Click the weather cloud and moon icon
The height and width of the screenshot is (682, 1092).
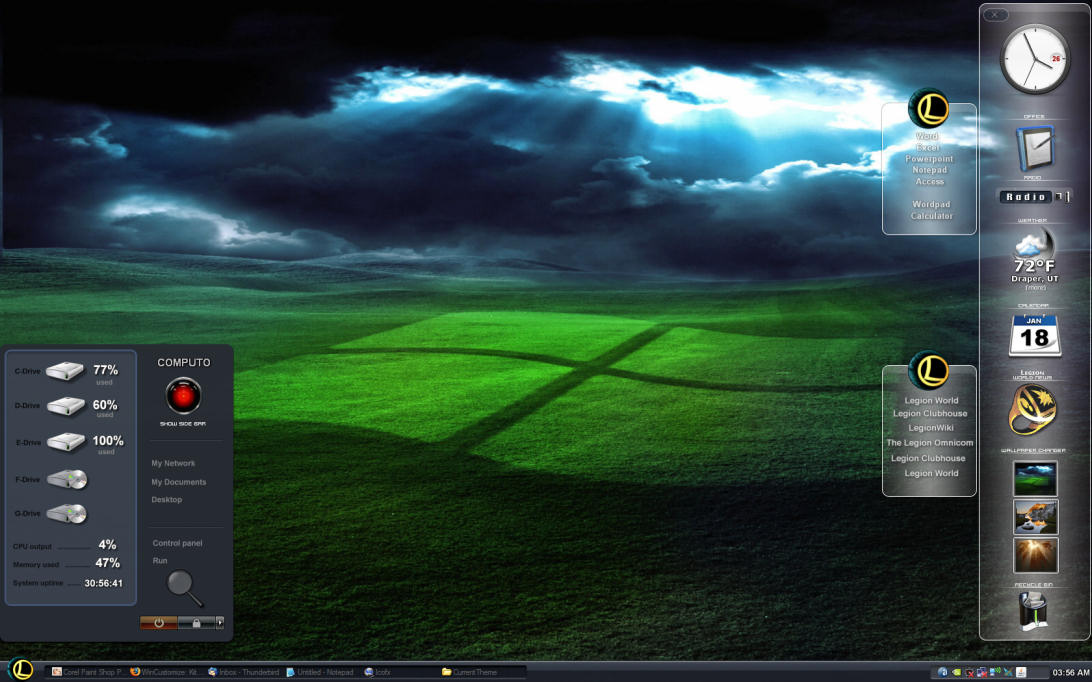(x=1034, y=243)
